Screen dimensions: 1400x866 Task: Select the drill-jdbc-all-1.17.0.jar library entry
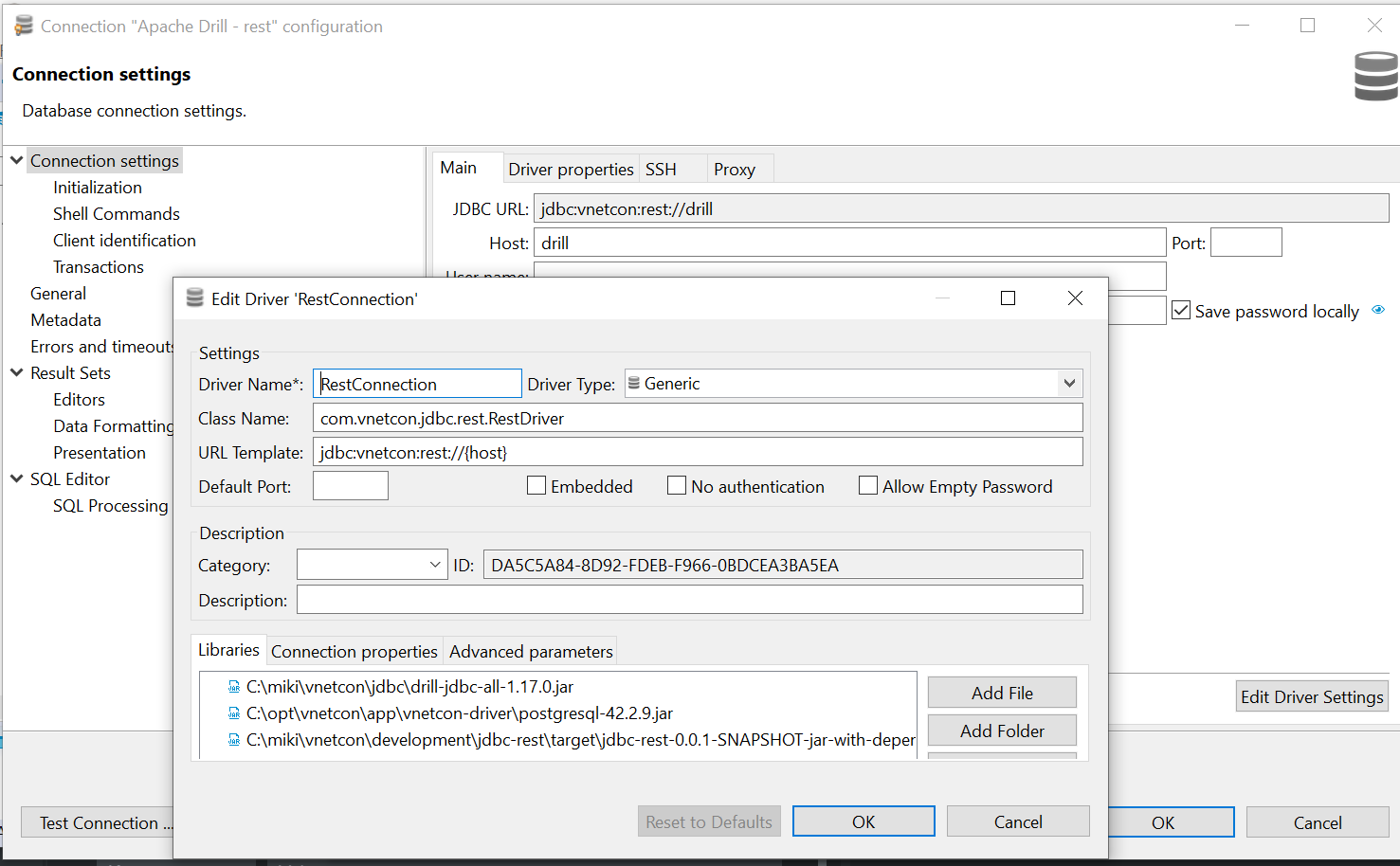coord(409,687)
